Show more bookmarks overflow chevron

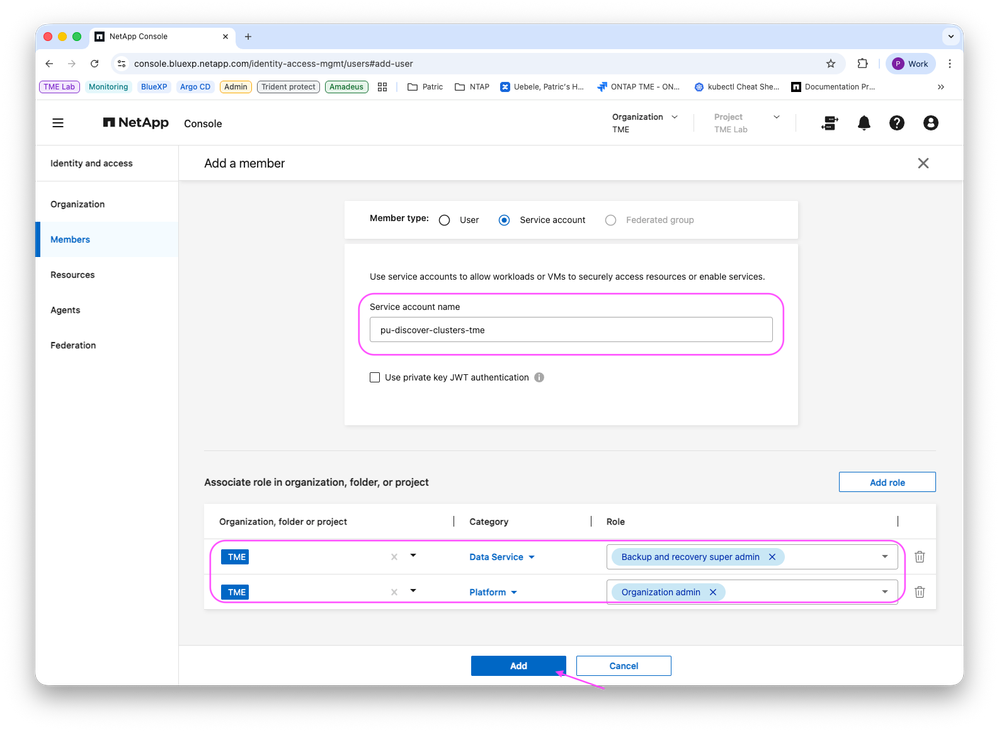940,87
